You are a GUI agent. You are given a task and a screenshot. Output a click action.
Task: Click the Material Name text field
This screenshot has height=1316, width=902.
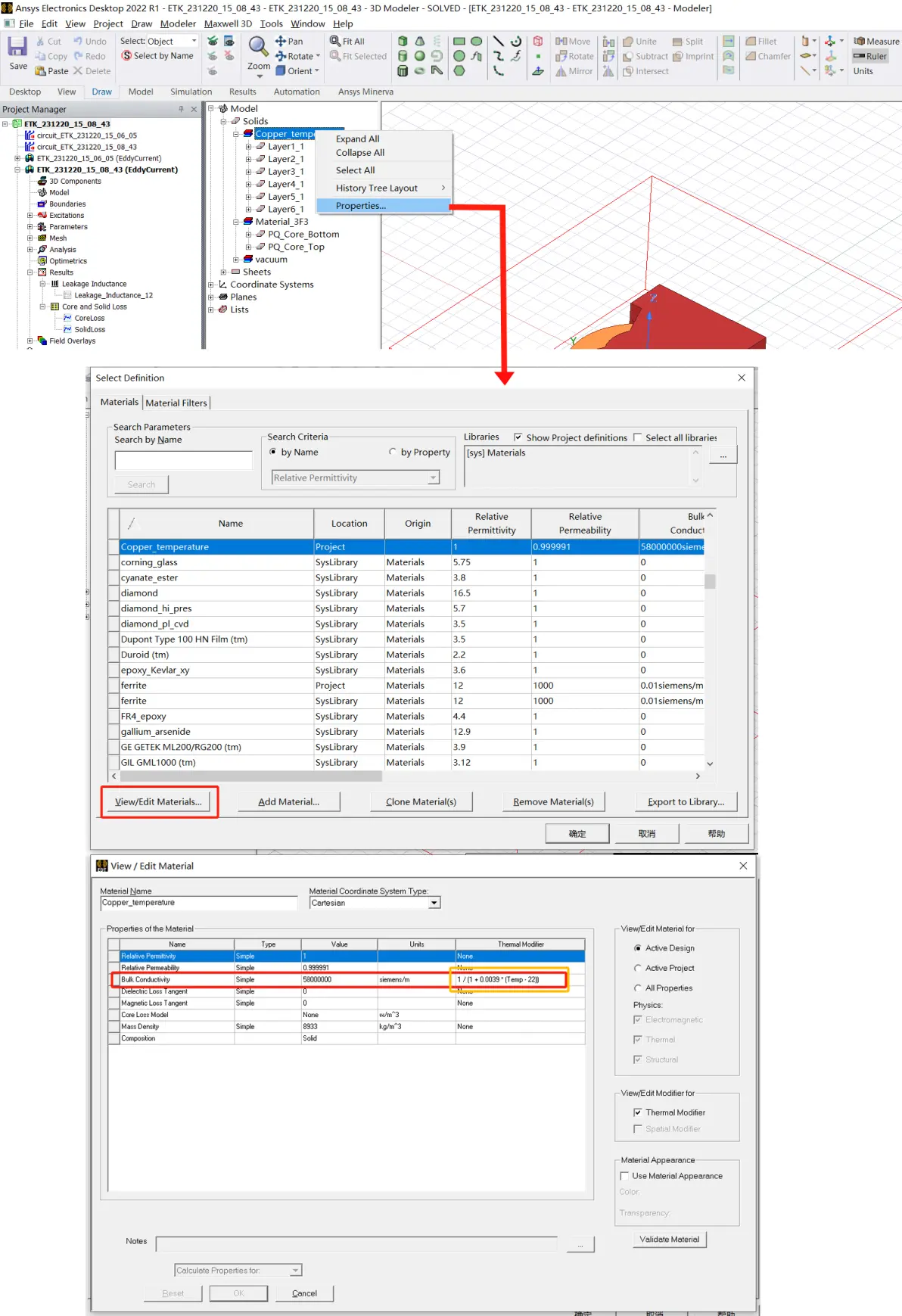(199, 903)
